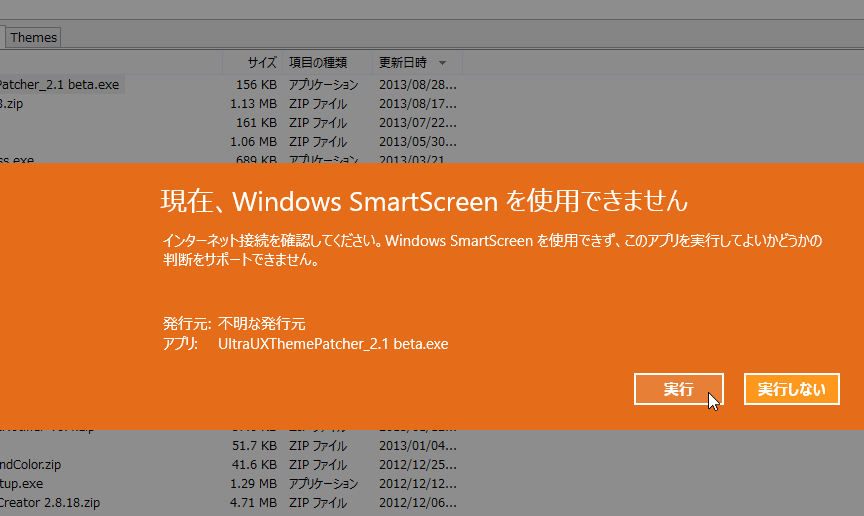
Task: Click the 4.71 MB size cell
Action: coord(253,503)
